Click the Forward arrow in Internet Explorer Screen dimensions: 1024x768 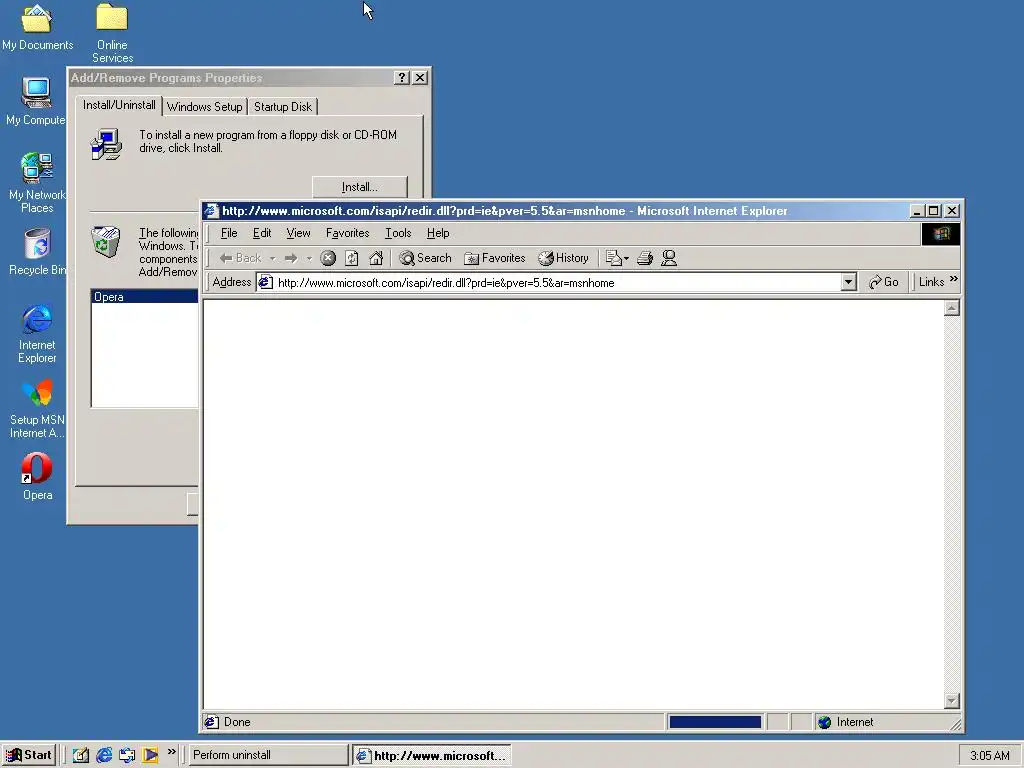tap(291, 258)
